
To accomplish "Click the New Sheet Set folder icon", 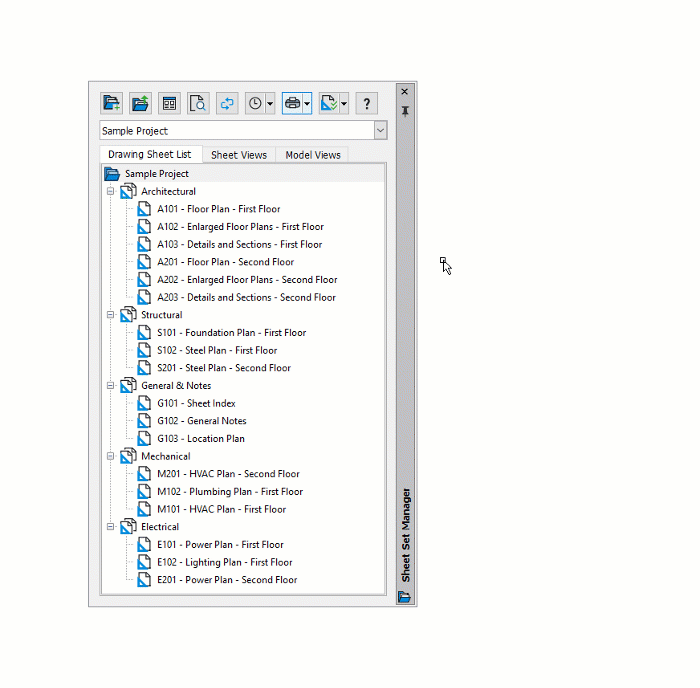I will click(x=111, y=103).
